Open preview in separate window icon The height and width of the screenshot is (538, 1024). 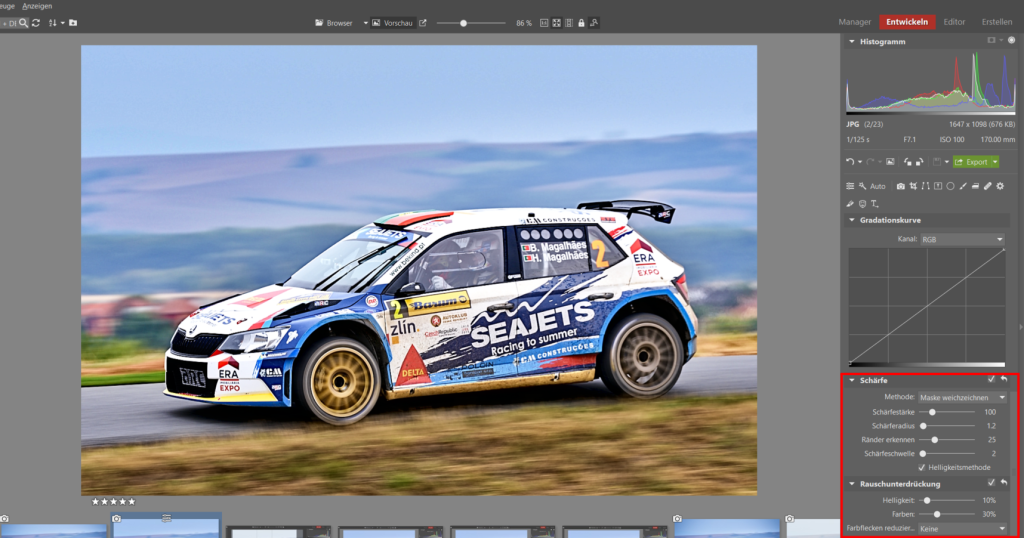pyautogui.click(x=423, y=23)
